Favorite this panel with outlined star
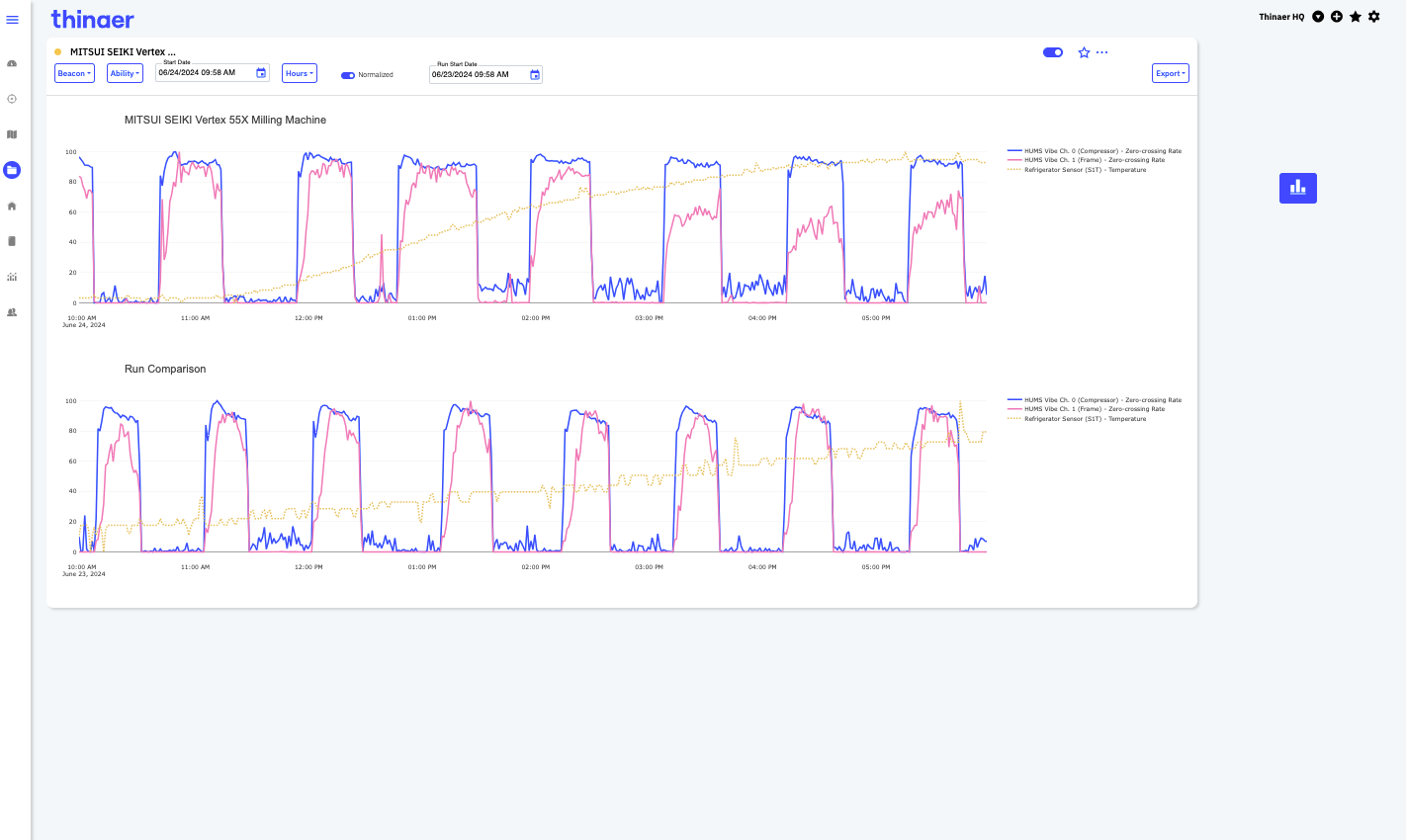 click(1084, 52)
